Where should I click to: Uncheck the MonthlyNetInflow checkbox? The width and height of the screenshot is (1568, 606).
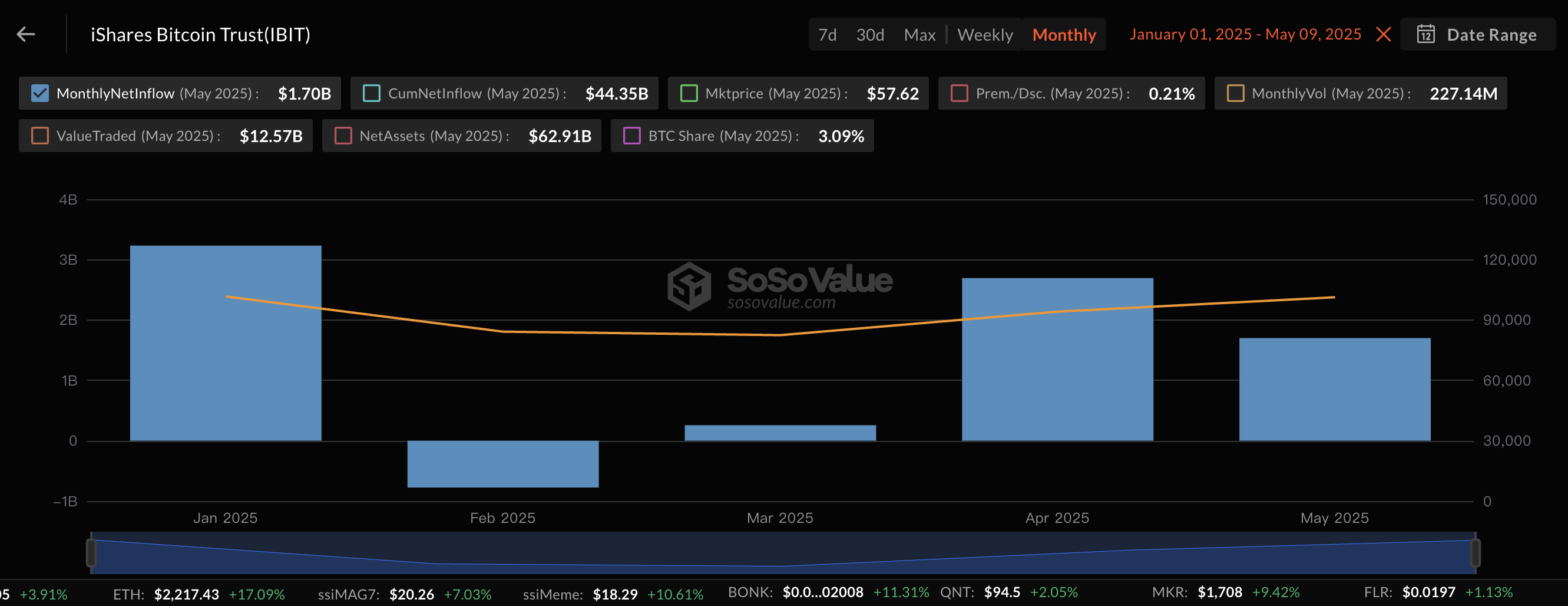40,93
